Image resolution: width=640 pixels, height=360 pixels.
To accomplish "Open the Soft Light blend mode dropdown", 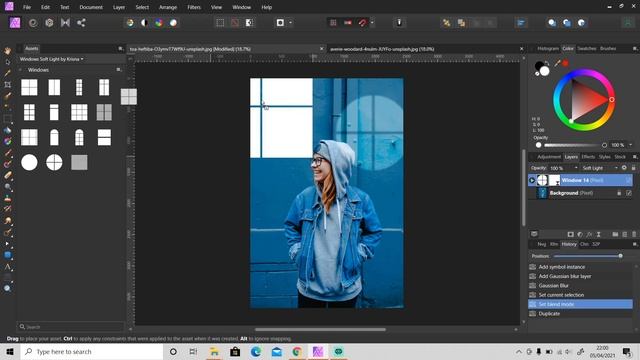I will point(599,168).
